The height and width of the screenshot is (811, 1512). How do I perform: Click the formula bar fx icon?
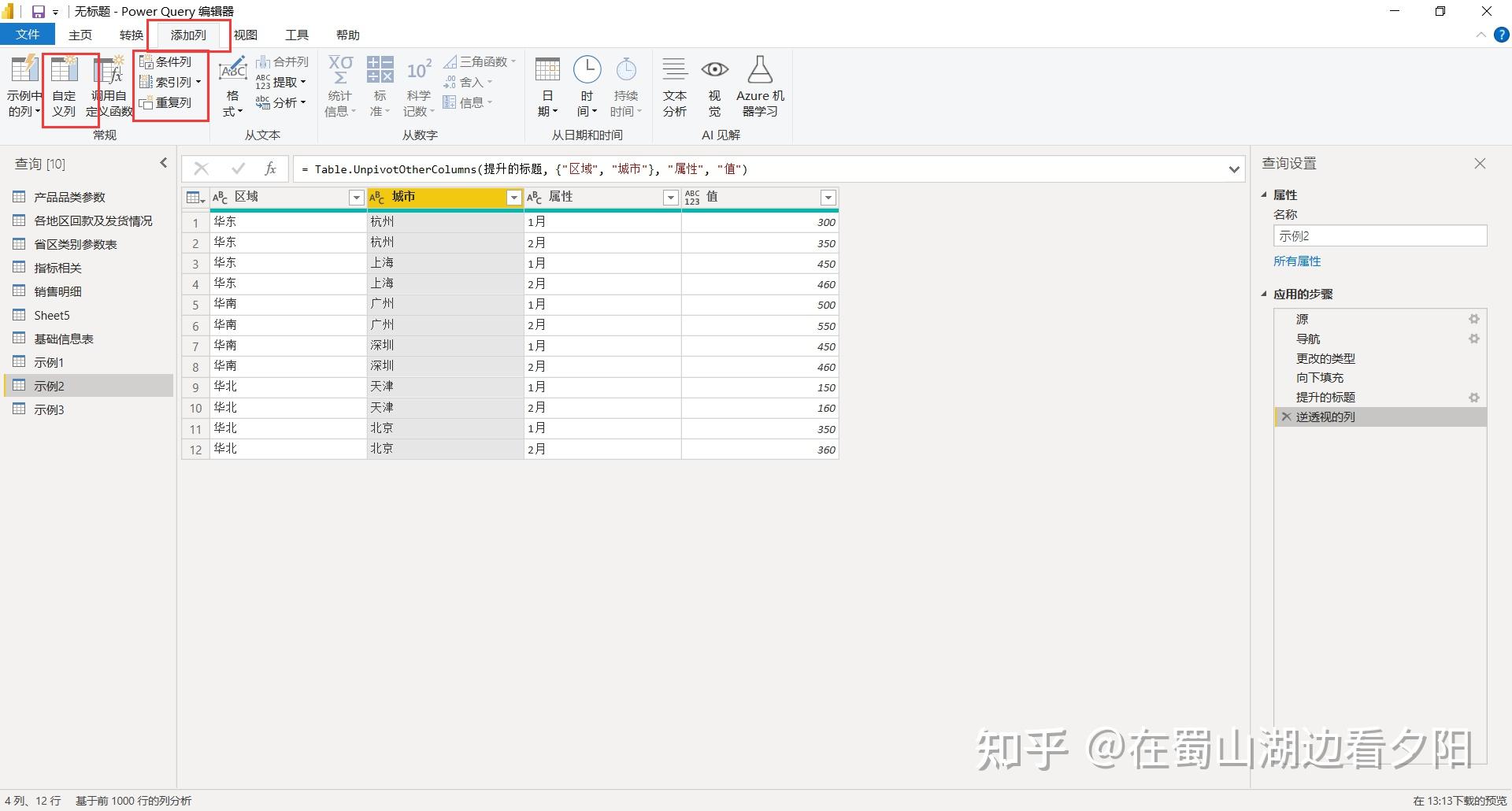coord(270,168)
